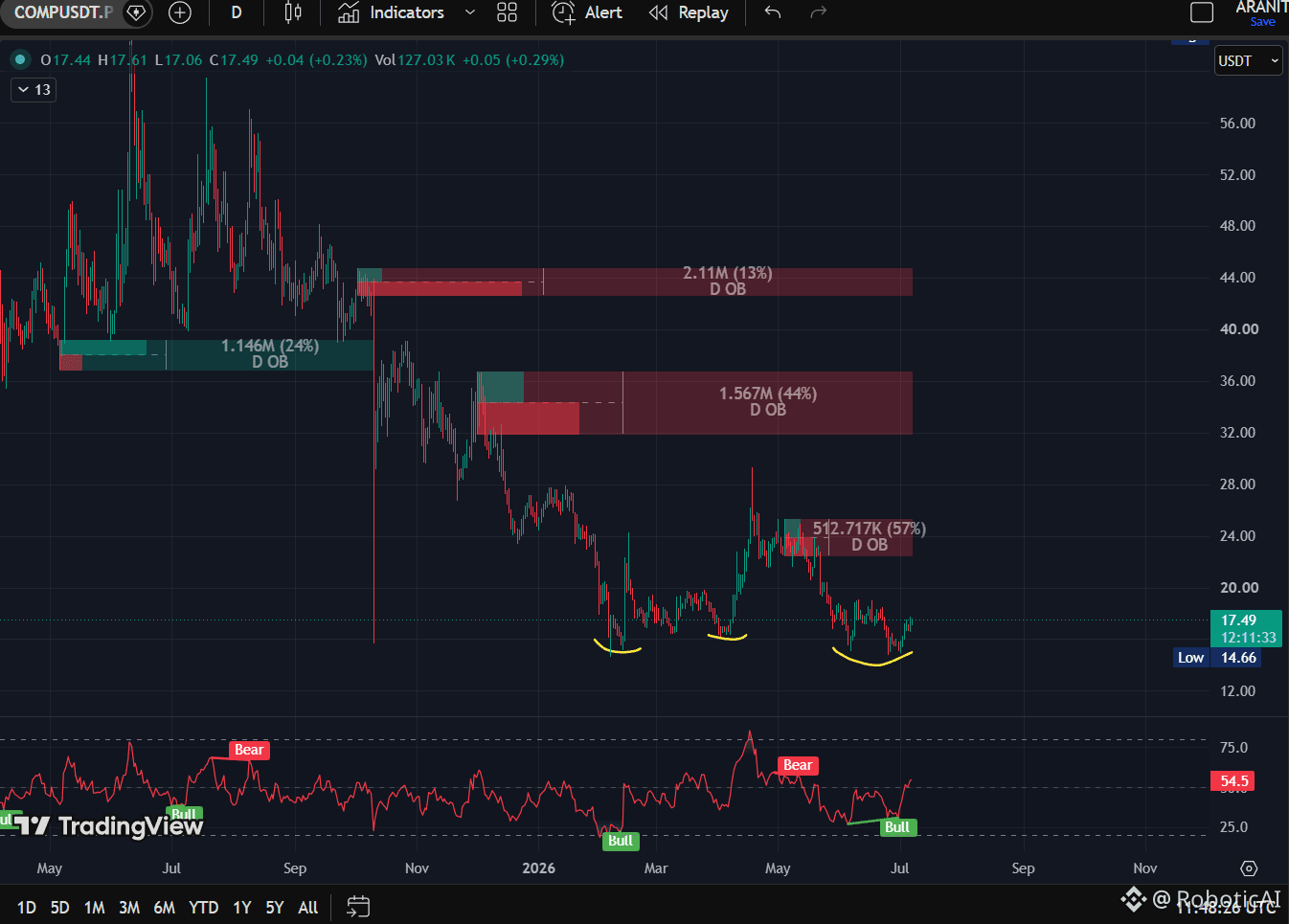This screenshot has width=1289, height=924.
Task: Open the indicator templates grid icon
Action: [x=508, y=12]
